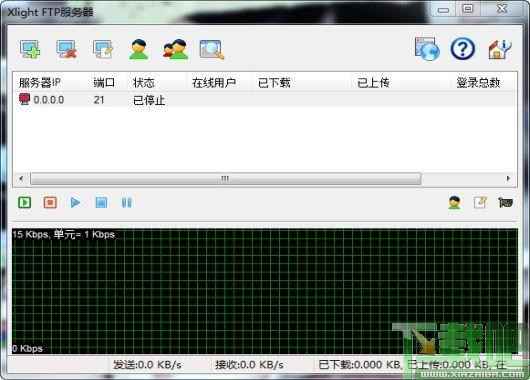Screen dimensions: 530x380
Task: Open the server user list icon
Action: click(x=455, y=203)
